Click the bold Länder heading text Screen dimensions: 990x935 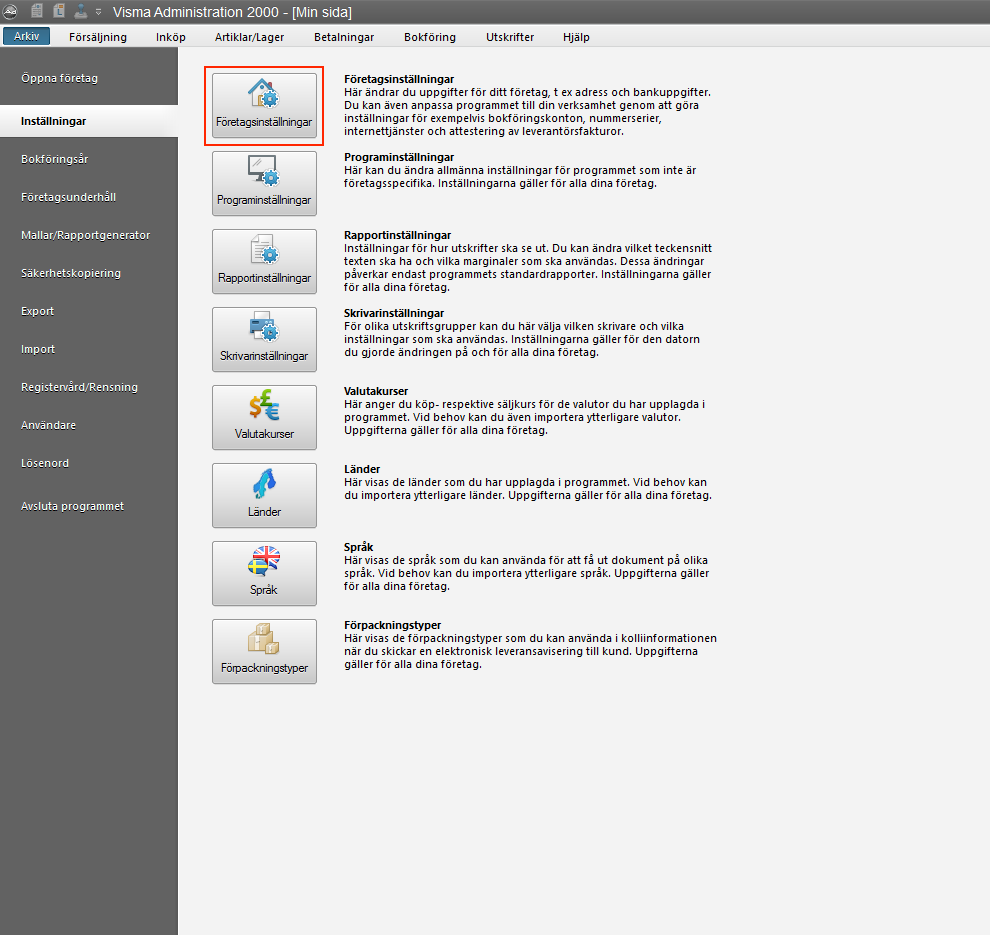tap(362, 469)
